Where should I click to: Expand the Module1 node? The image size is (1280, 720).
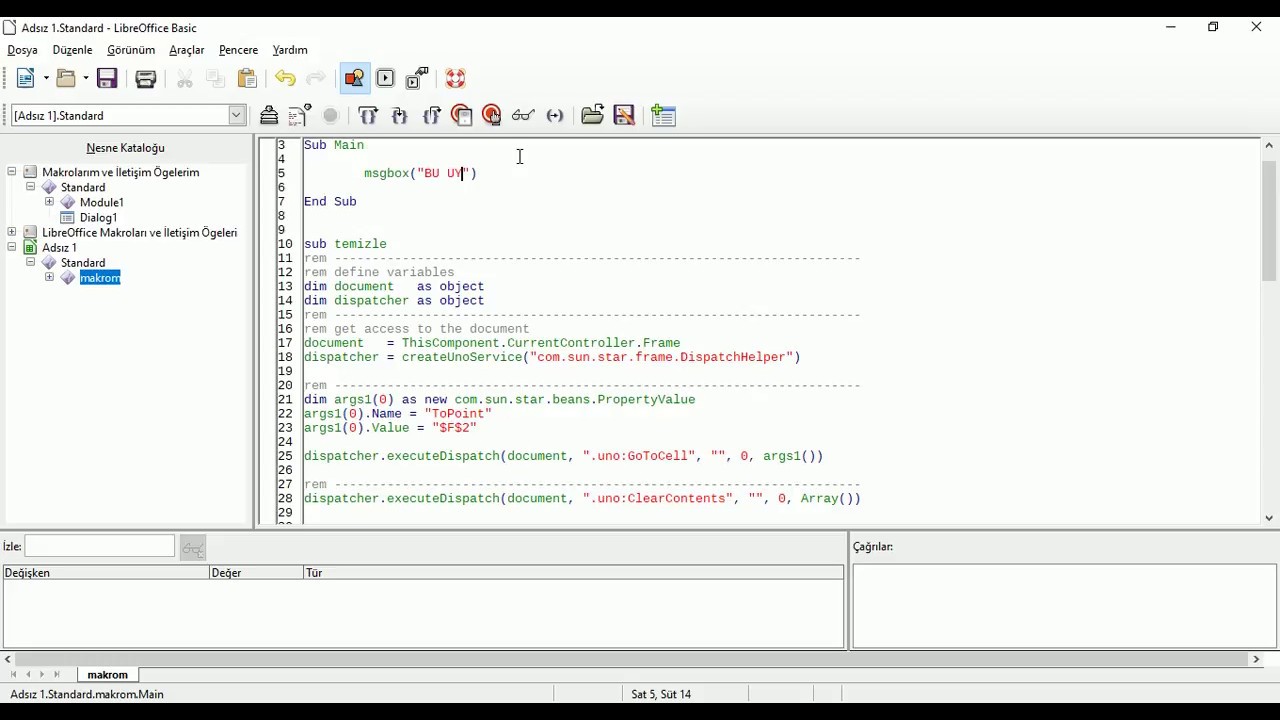click(49, 202)
